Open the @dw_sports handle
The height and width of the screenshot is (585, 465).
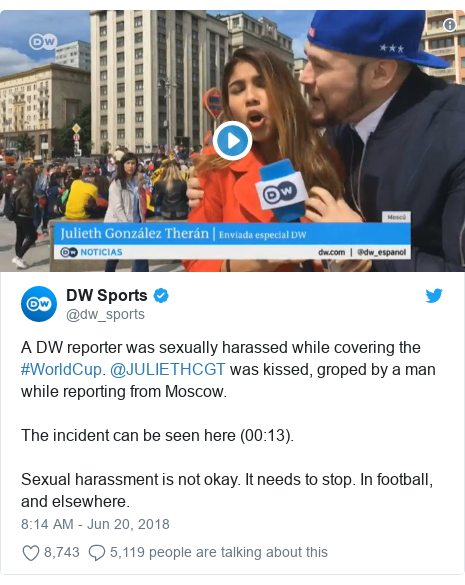105,314
